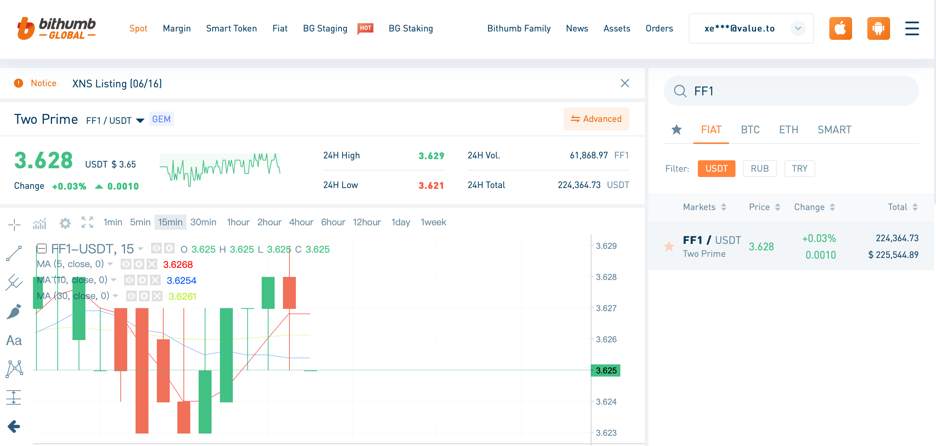Open FF1-USDT, 15 legend dropdown arrow

141,249
